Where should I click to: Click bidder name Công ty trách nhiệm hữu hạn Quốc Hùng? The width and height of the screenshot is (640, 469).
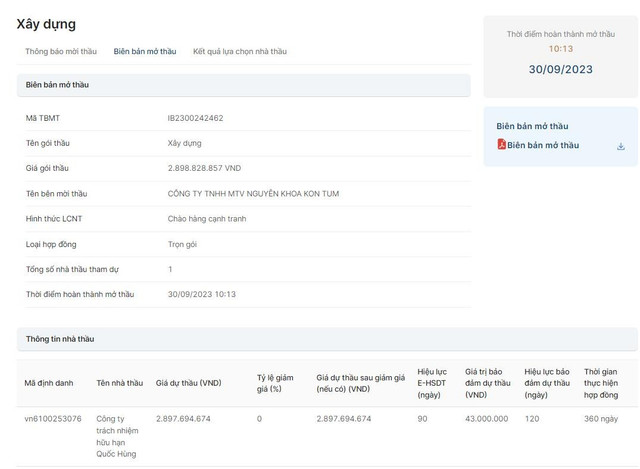pos(117,436)
